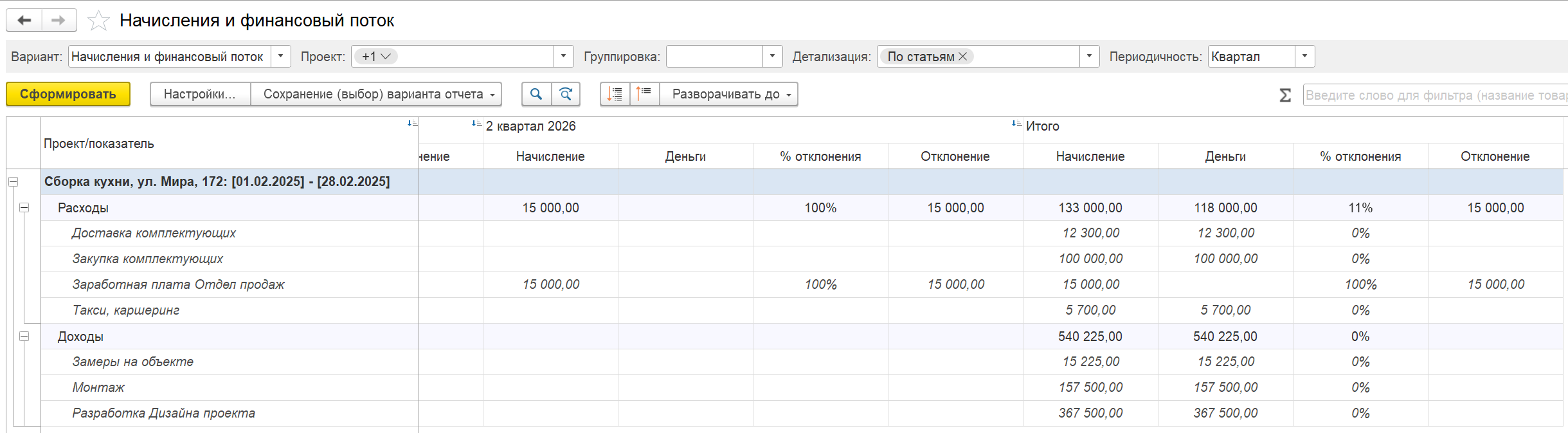Open the Периодичность dropdown arrow
This screenshot has width=1568, height=433.
coord(1304,56)
